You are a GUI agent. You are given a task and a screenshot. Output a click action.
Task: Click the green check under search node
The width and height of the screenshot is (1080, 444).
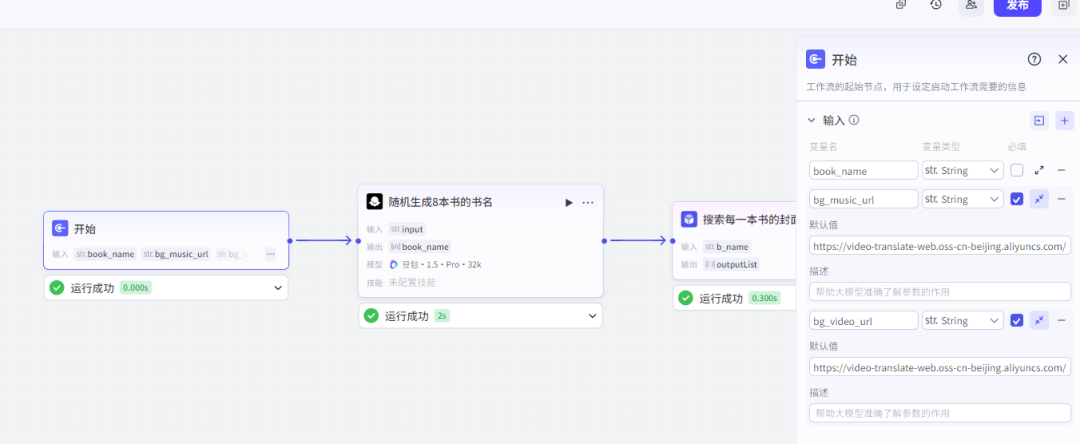click(x=685, y=298)
